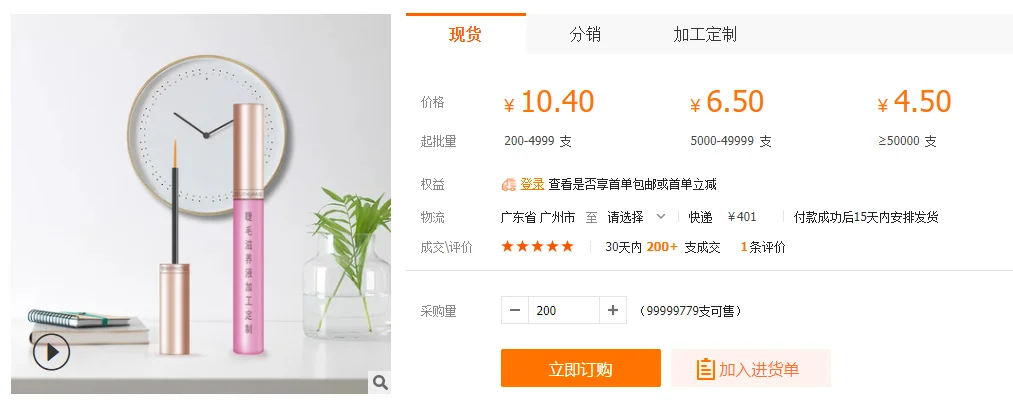Select the 现货 tab
The height and width of the screenshot is (409, 1013).
pyautogui.click(x=465, y=34)
